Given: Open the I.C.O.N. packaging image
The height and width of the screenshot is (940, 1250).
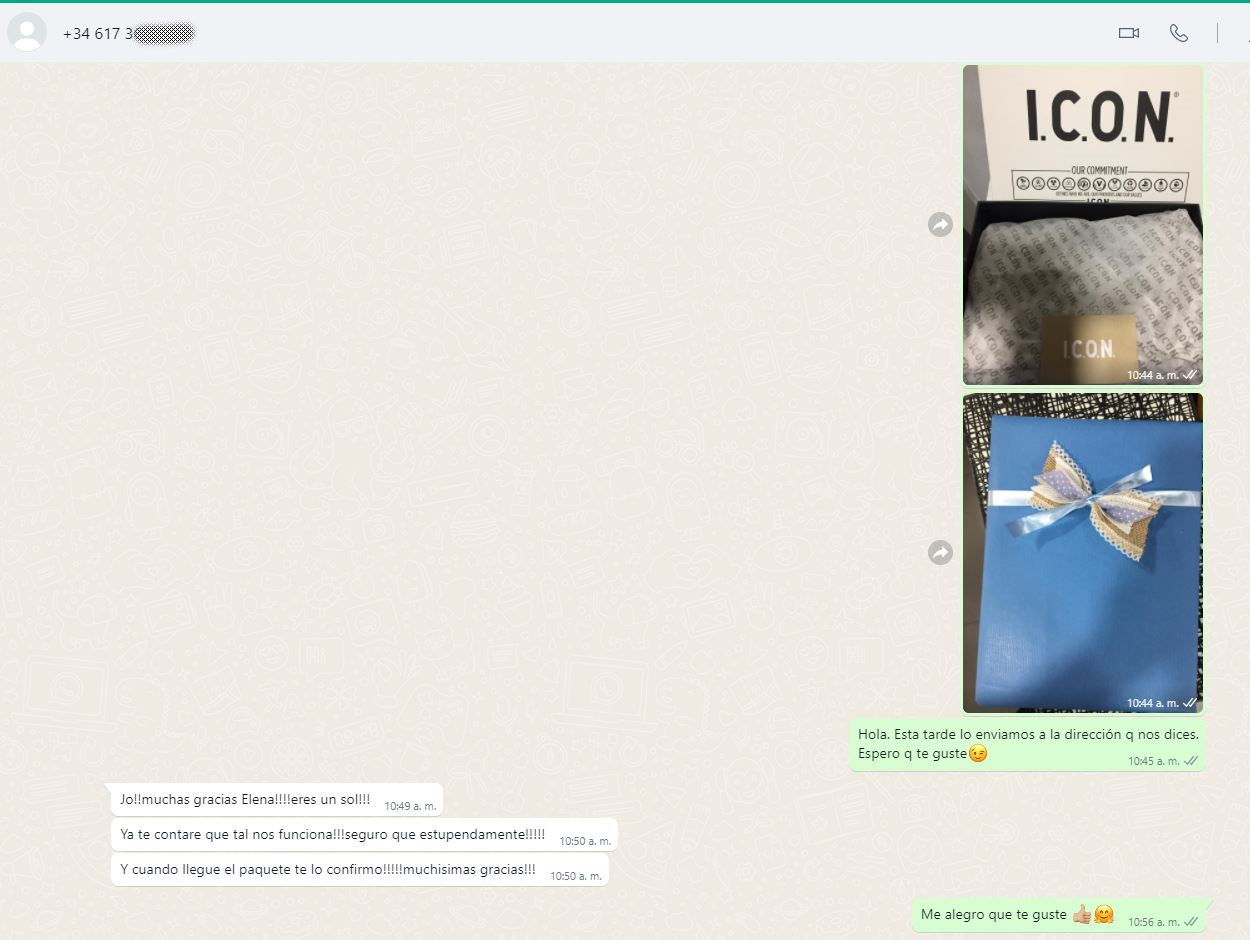Looking at the screenshot, I should pos(1083,225).
